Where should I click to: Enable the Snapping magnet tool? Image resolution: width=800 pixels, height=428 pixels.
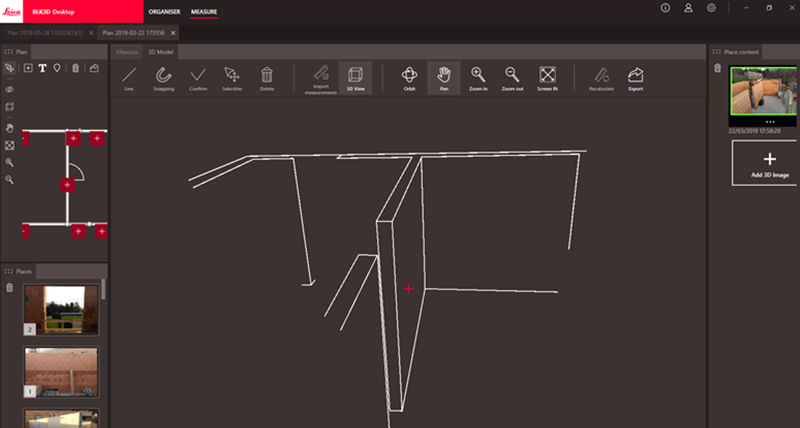click(x=164, y=78)
